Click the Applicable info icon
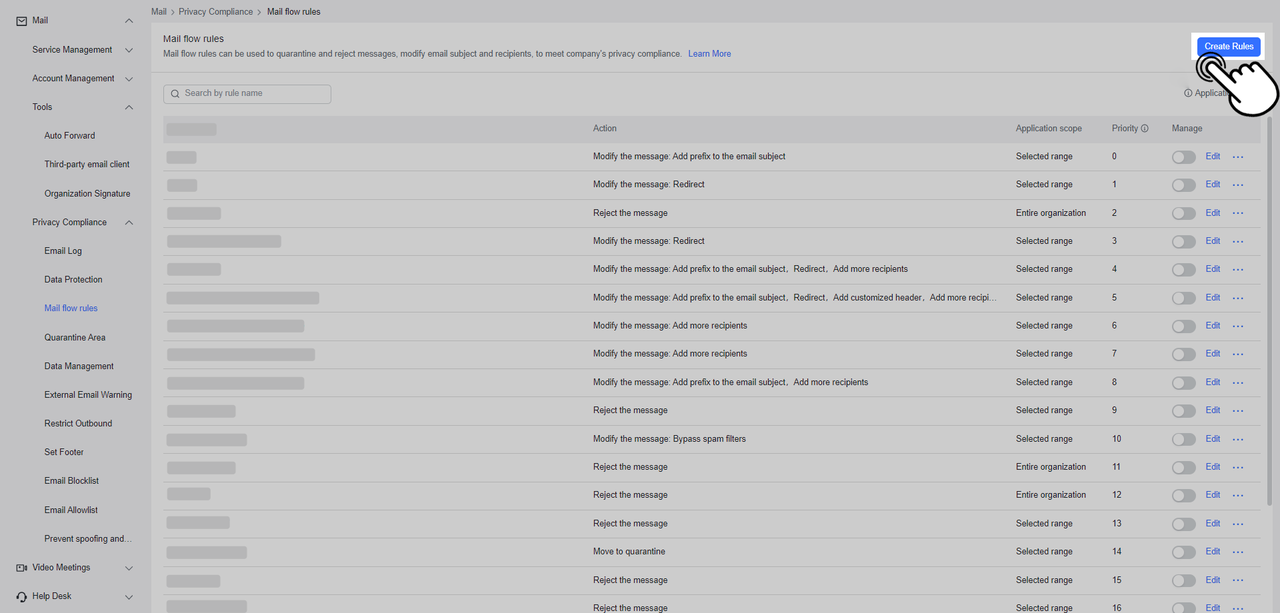 pyautogui.click(x=1190, y=92)
